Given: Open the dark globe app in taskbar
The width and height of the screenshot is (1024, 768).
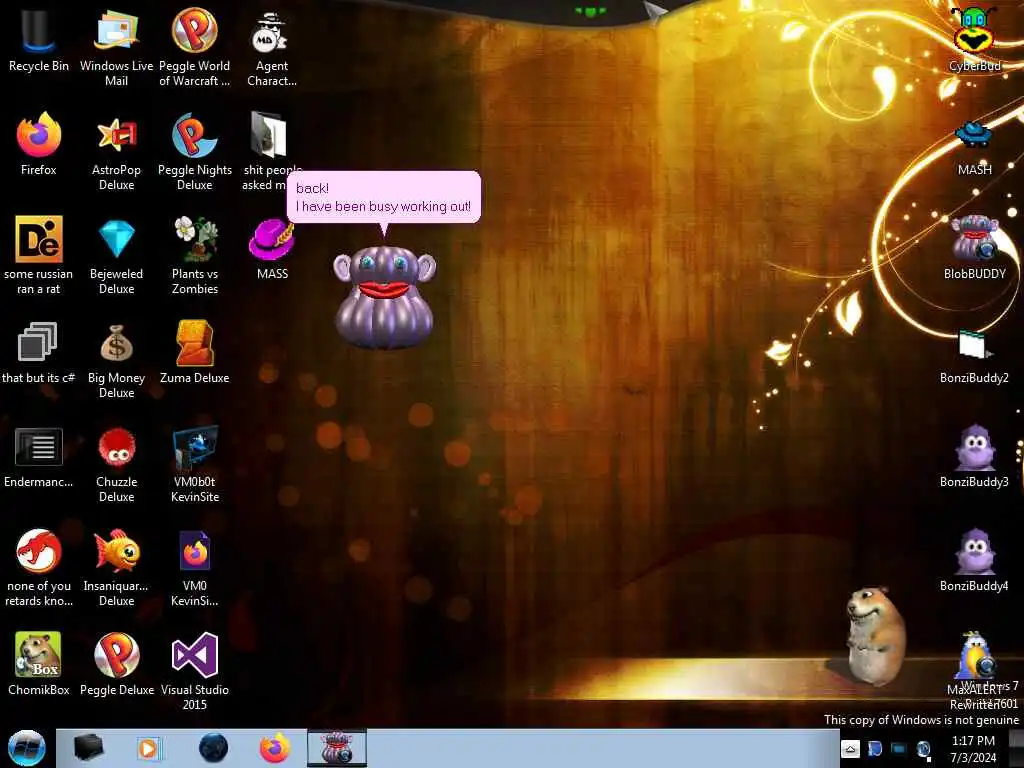Looking at the screenshot, I should coord(213,748).
